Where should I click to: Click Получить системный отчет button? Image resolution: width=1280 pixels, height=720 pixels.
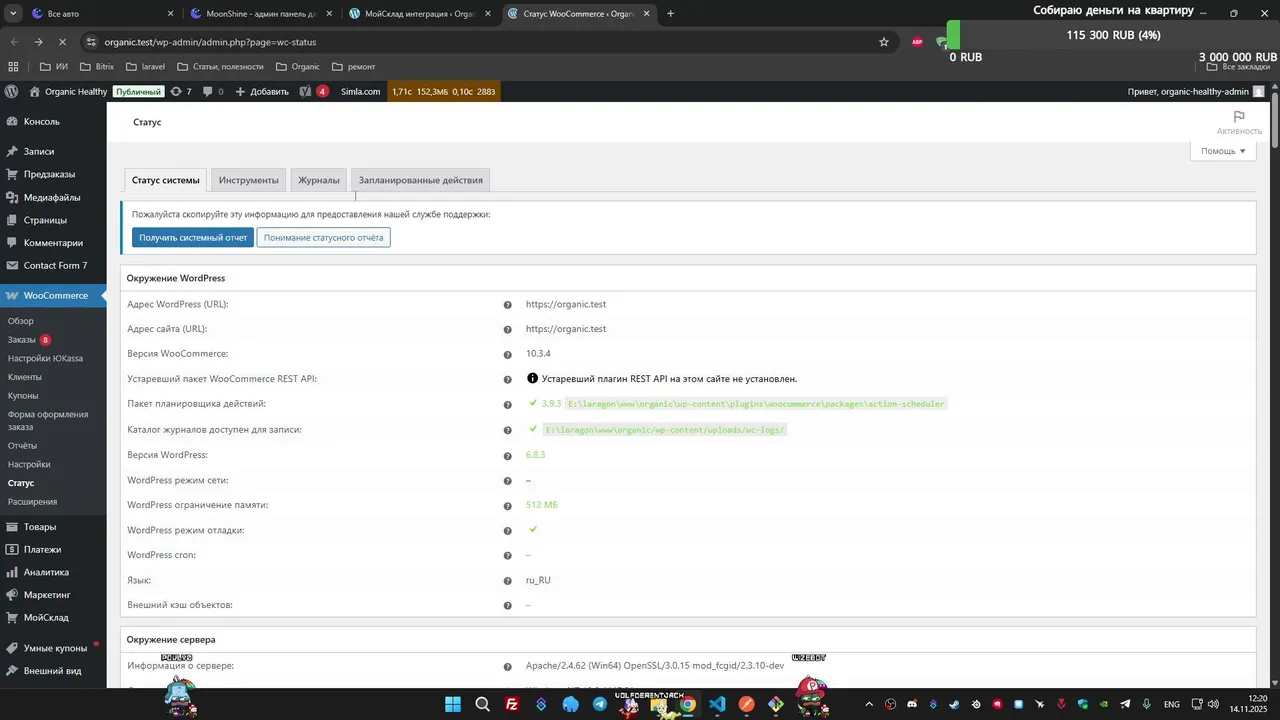[x=193, y=237]
